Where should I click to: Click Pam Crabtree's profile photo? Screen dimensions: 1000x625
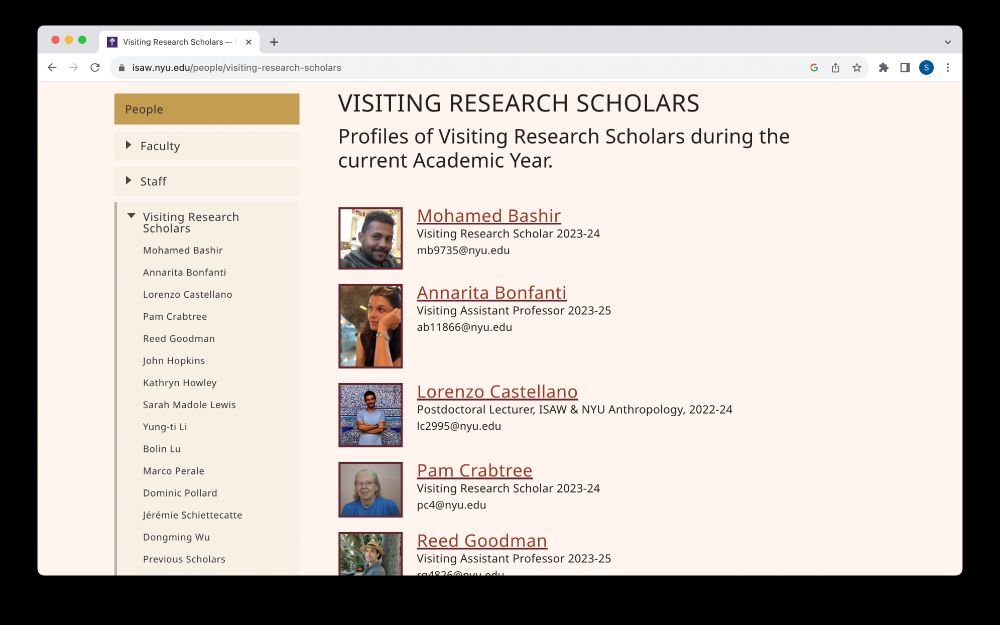tap(371, 489)
